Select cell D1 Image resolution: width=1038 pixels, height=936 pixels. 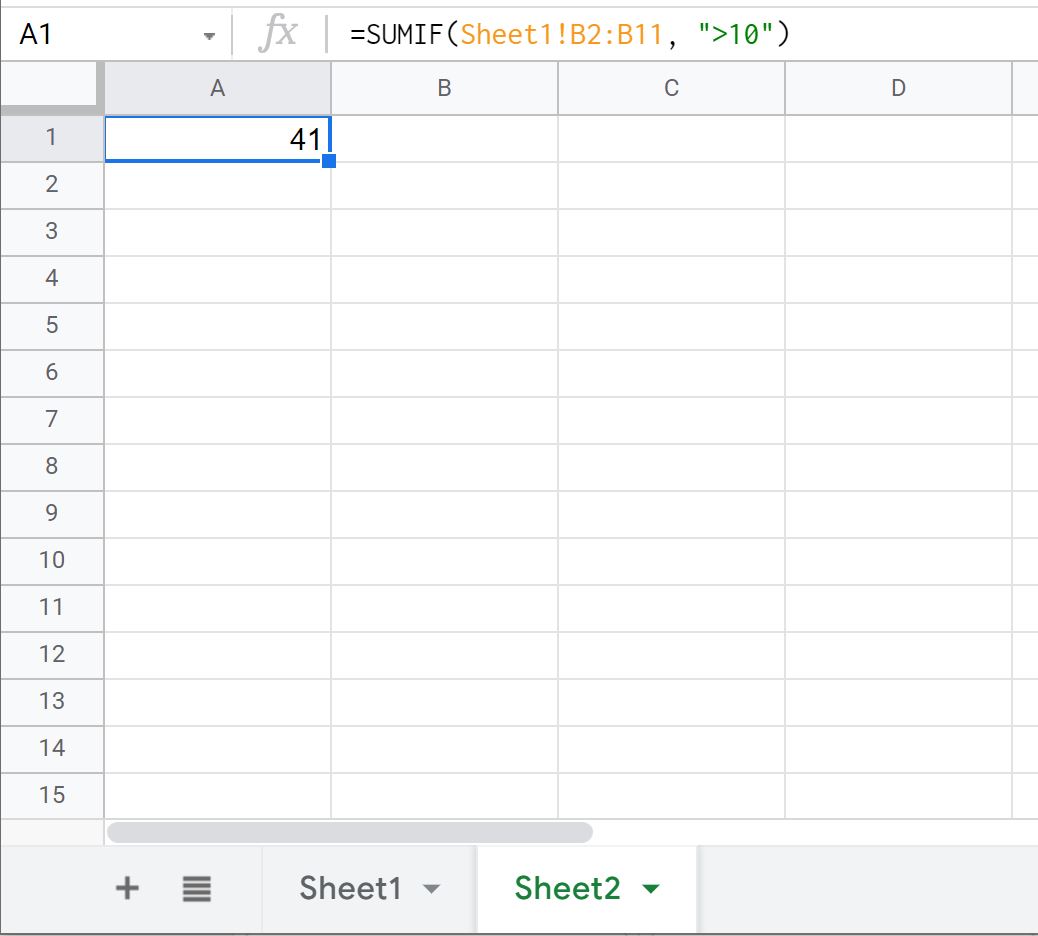pyautogui.click(x=898, y=139)
